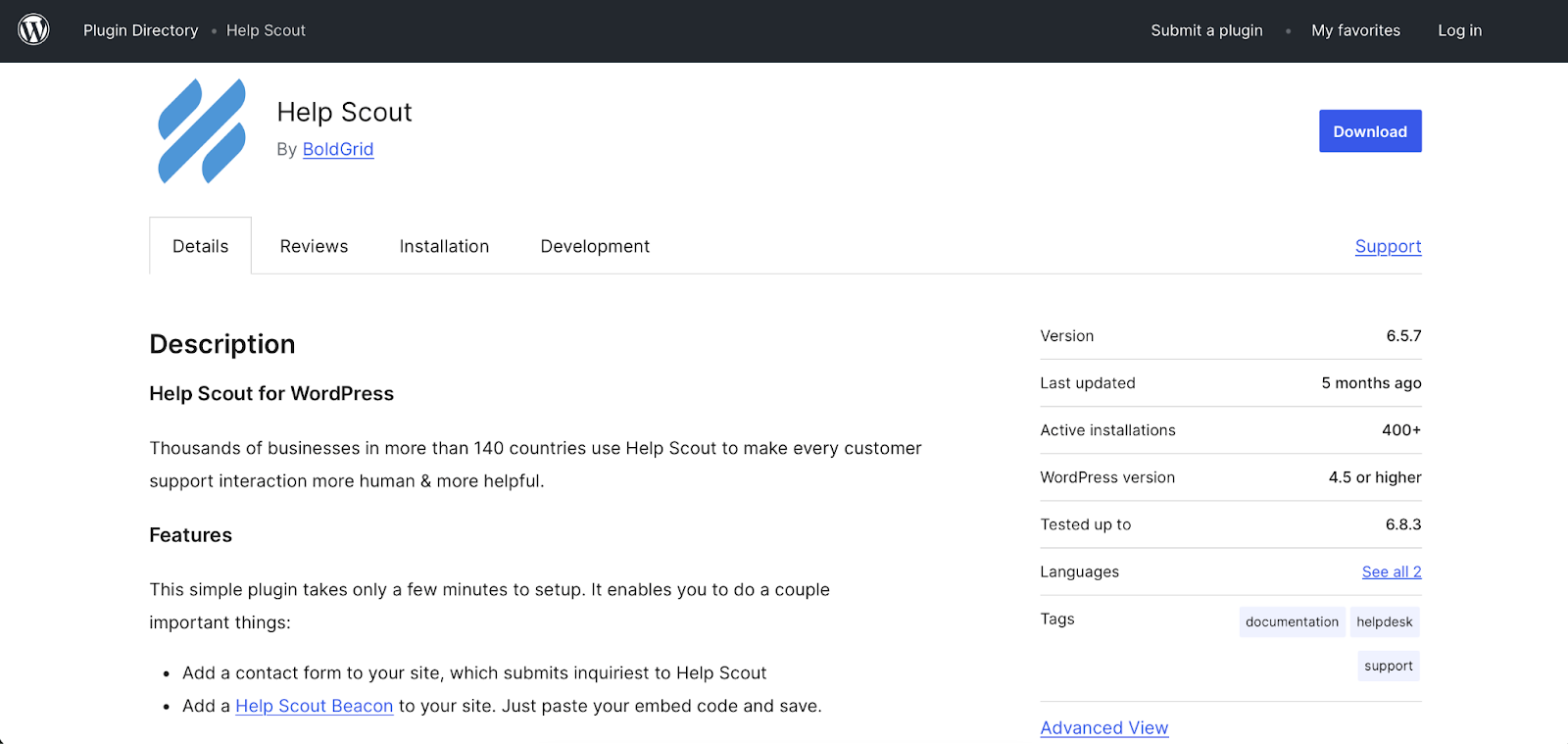This screenshot has height=744, width=1568.
Task: Click the 'Last updated' label
Action: pyautogui.click(x=1087, y=383)
